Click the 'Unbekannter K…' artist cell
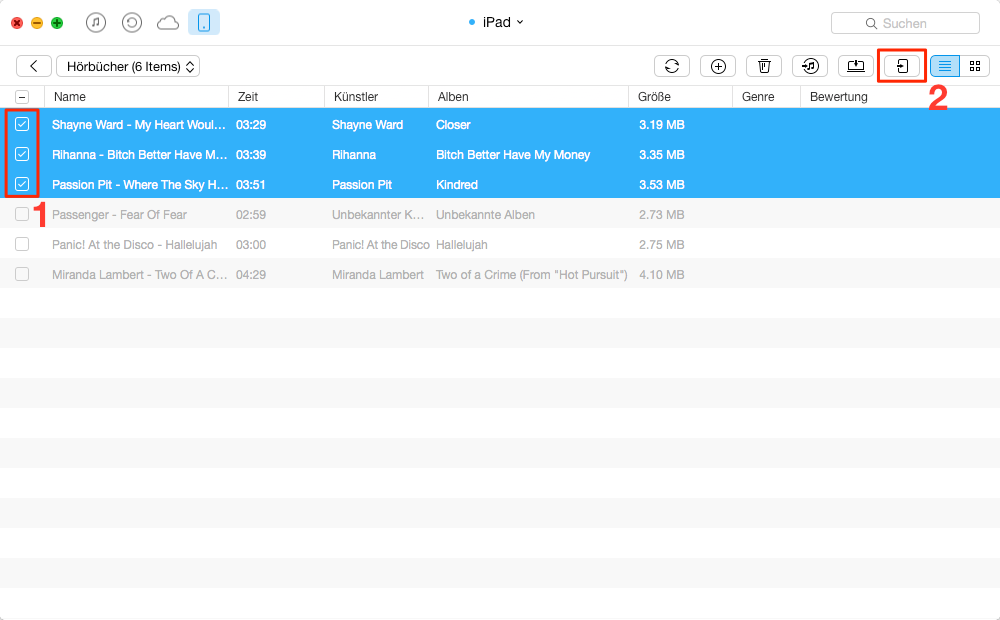This screenshot has height=620, width=1000. click(378, 215)
